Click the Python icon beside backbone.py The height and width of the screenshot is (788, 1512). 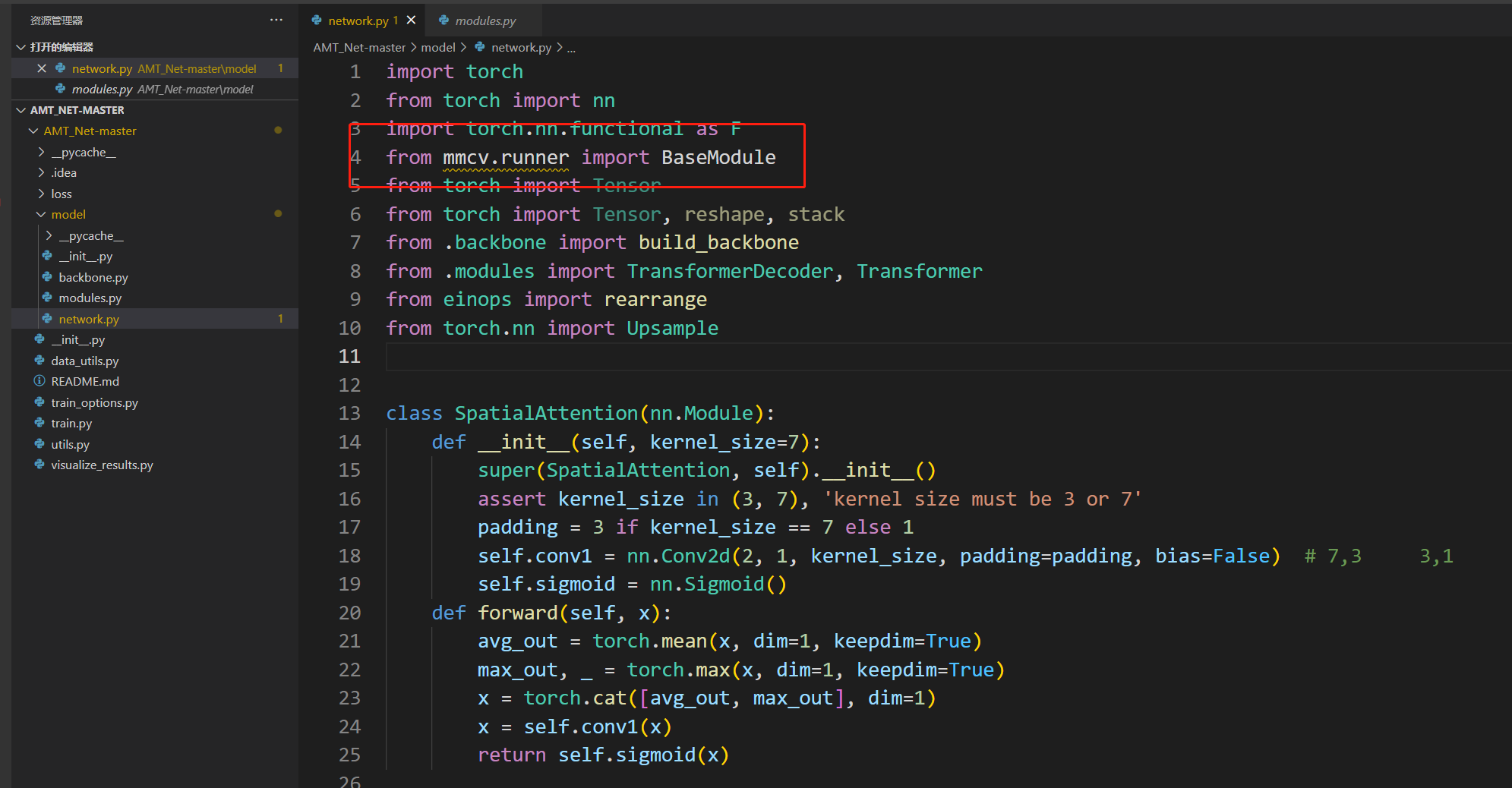tap(48, 277)
